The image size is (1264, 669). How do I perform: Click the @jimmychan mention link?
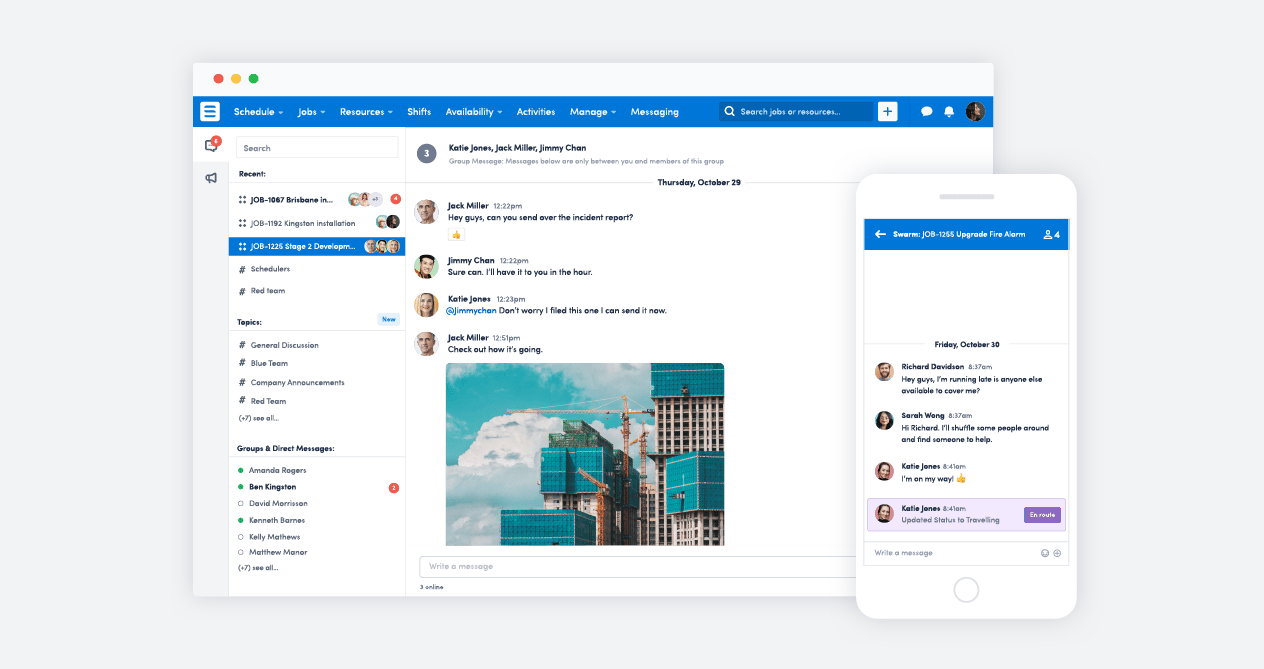coord(470,310)
